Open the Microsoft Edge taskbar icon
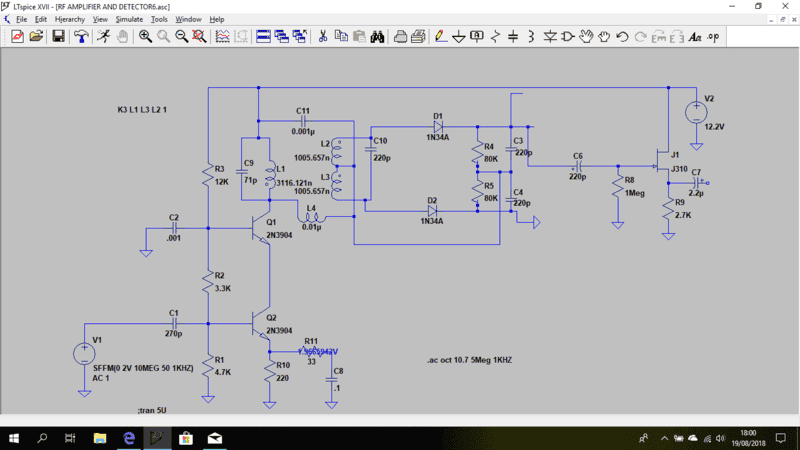 (129, 438)
